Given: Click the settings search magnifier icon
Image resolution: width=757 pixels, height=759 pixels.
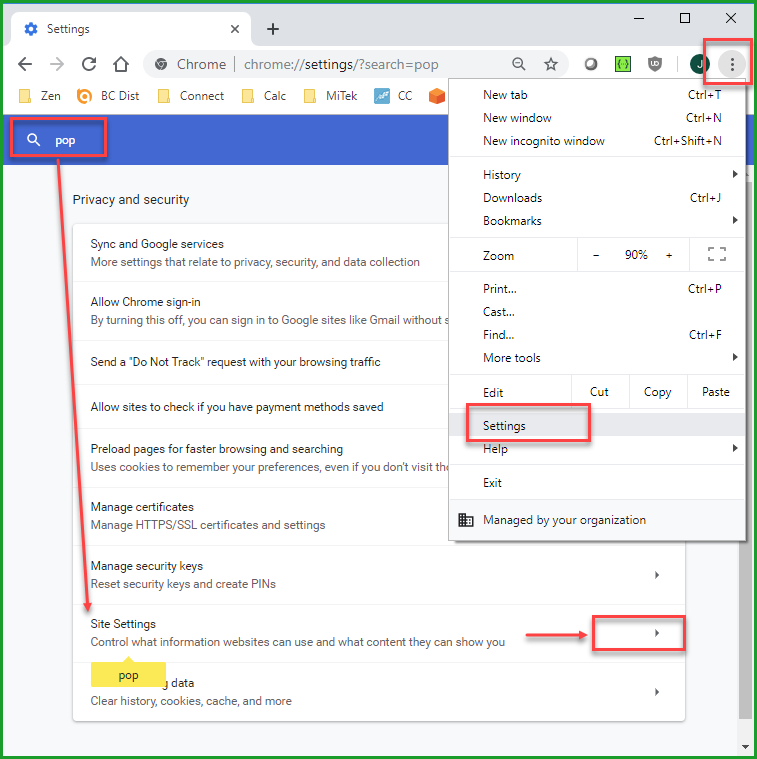Looking at the screenshot, I should coord(33,140).
